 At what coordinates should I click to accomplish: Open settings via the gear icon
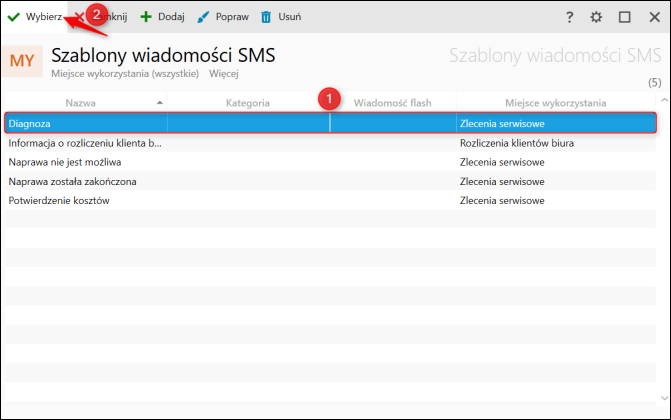pos(596,17)
